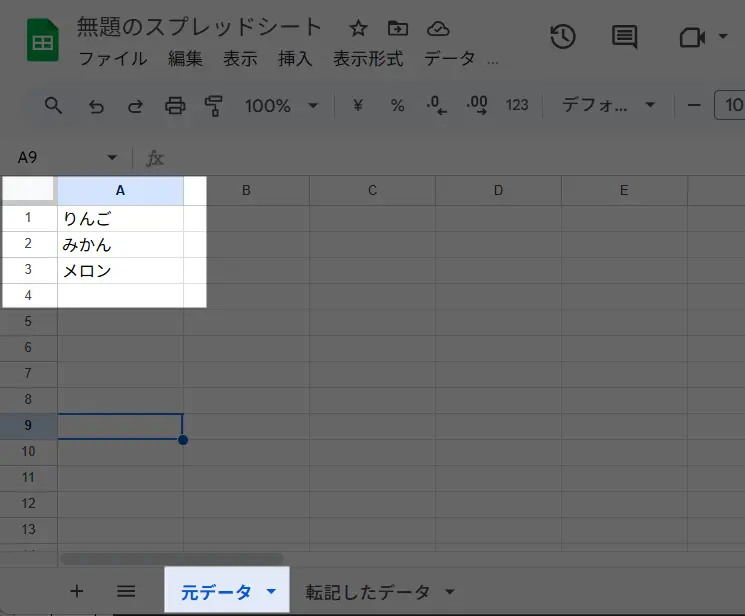745x616 pixels.
Task: Select cell A1 containing りんご
Action: tap(120, 218)
